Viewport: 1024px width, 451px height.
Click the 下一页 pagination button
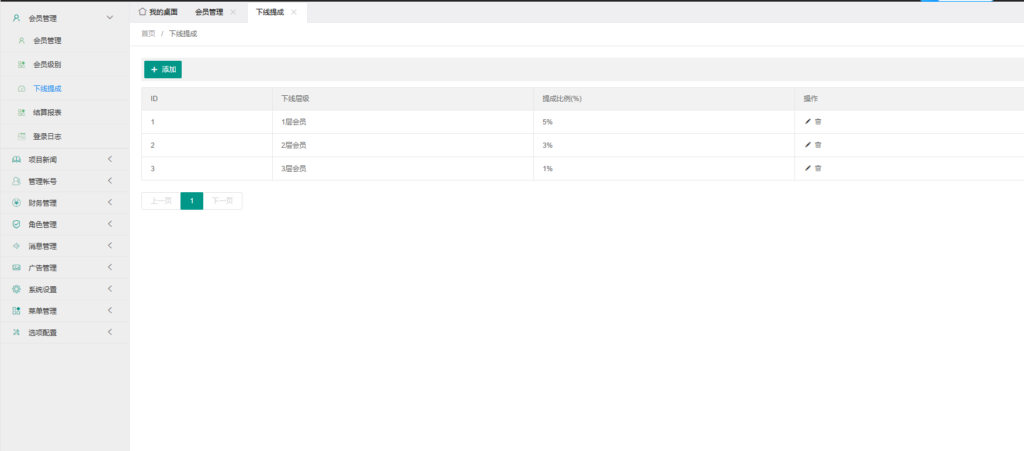[x=222, y=201]
